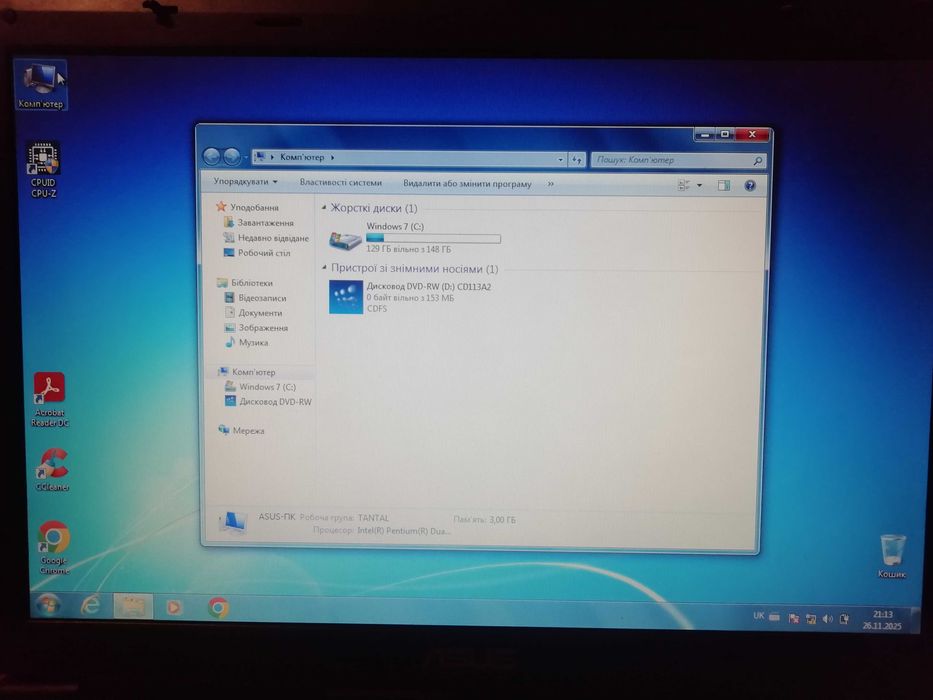Open recent pages dropdown near forward arrow

pyautogui.click(x=245, y=158)
